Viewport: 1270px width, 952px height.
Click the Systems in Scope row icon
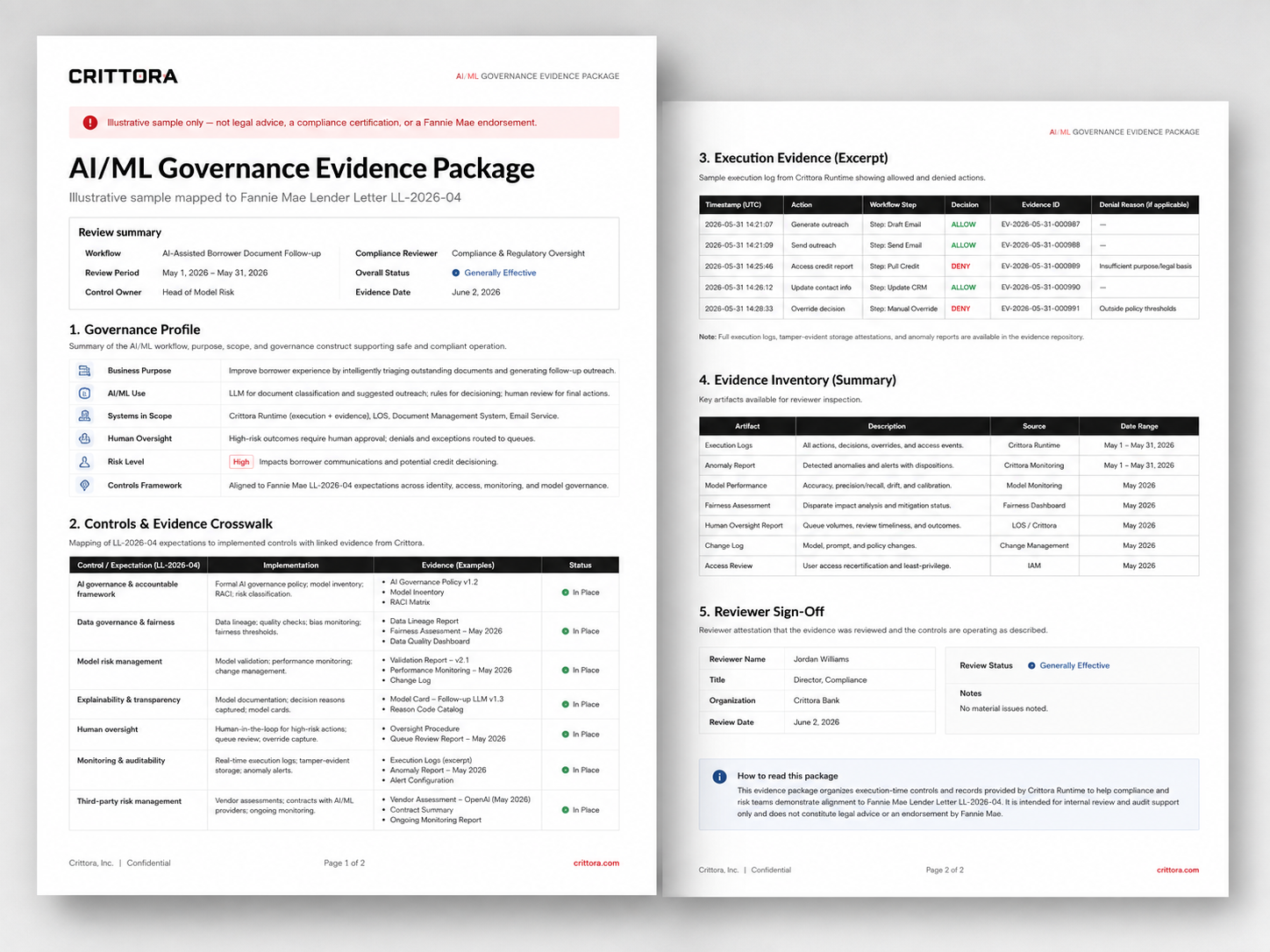click(85, 416)
